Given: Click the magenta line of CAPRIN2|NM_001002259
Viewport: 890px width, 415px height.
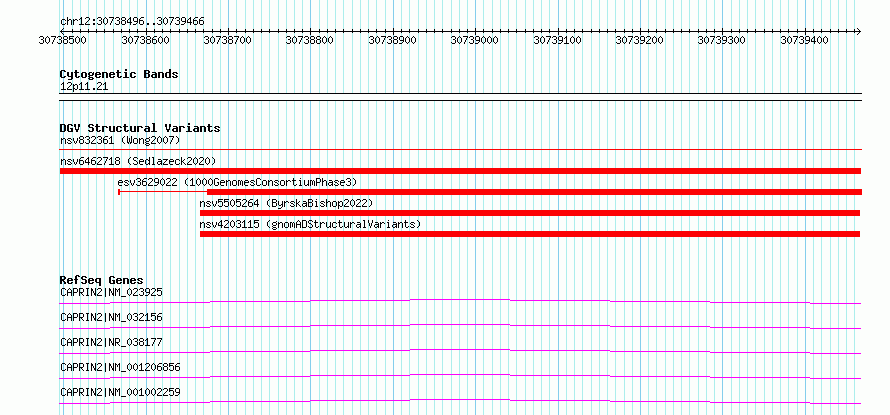Looking at the screenshot, I should click(x=460, y=401).
